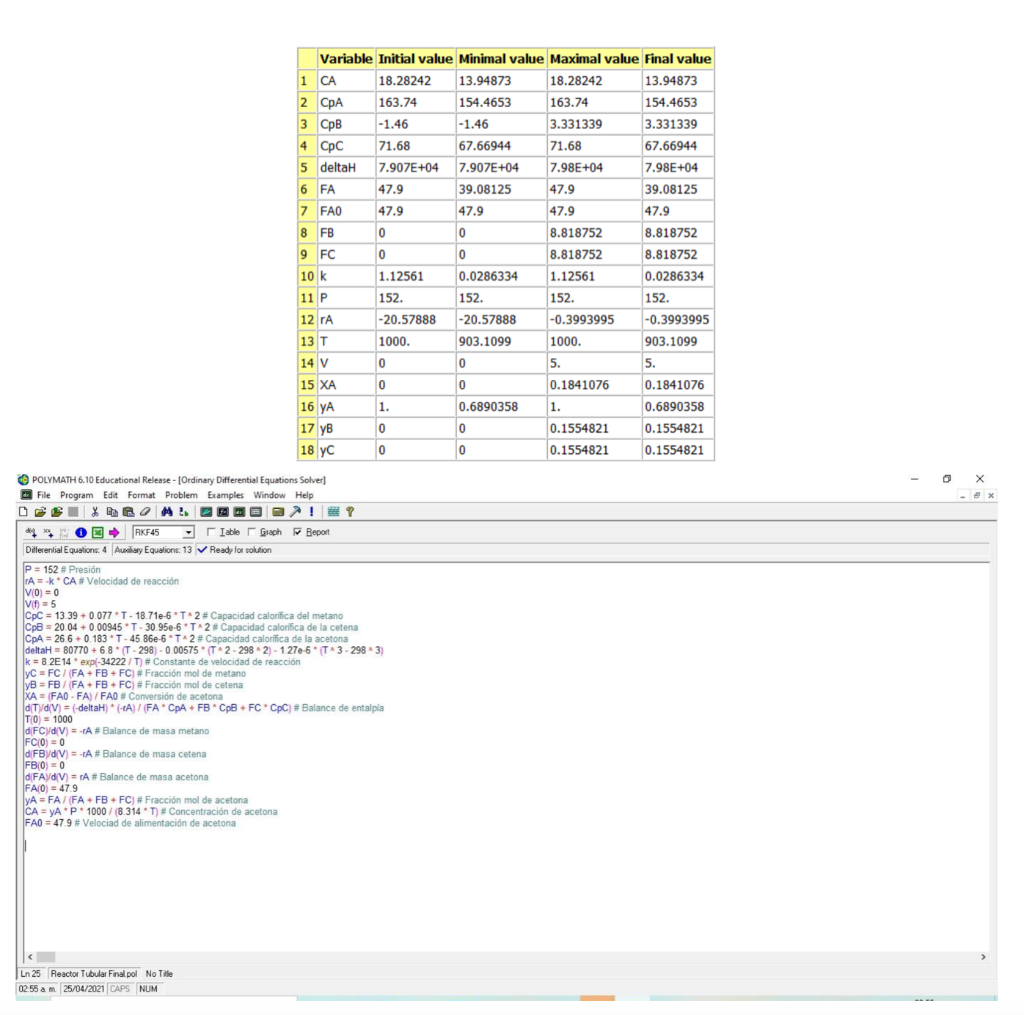Paste using the clipboard icon
The height and width of the screenshot is (1015, 1024).
[x=128, y=511]
